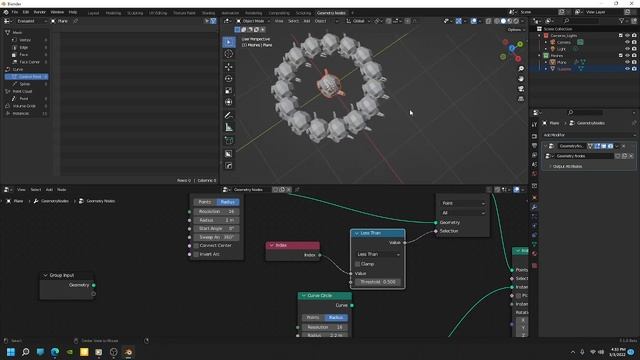Screen dimensions: 640x360
Task: Disable Suzanne render camera icon in outliner
Action: pos(634,69)
